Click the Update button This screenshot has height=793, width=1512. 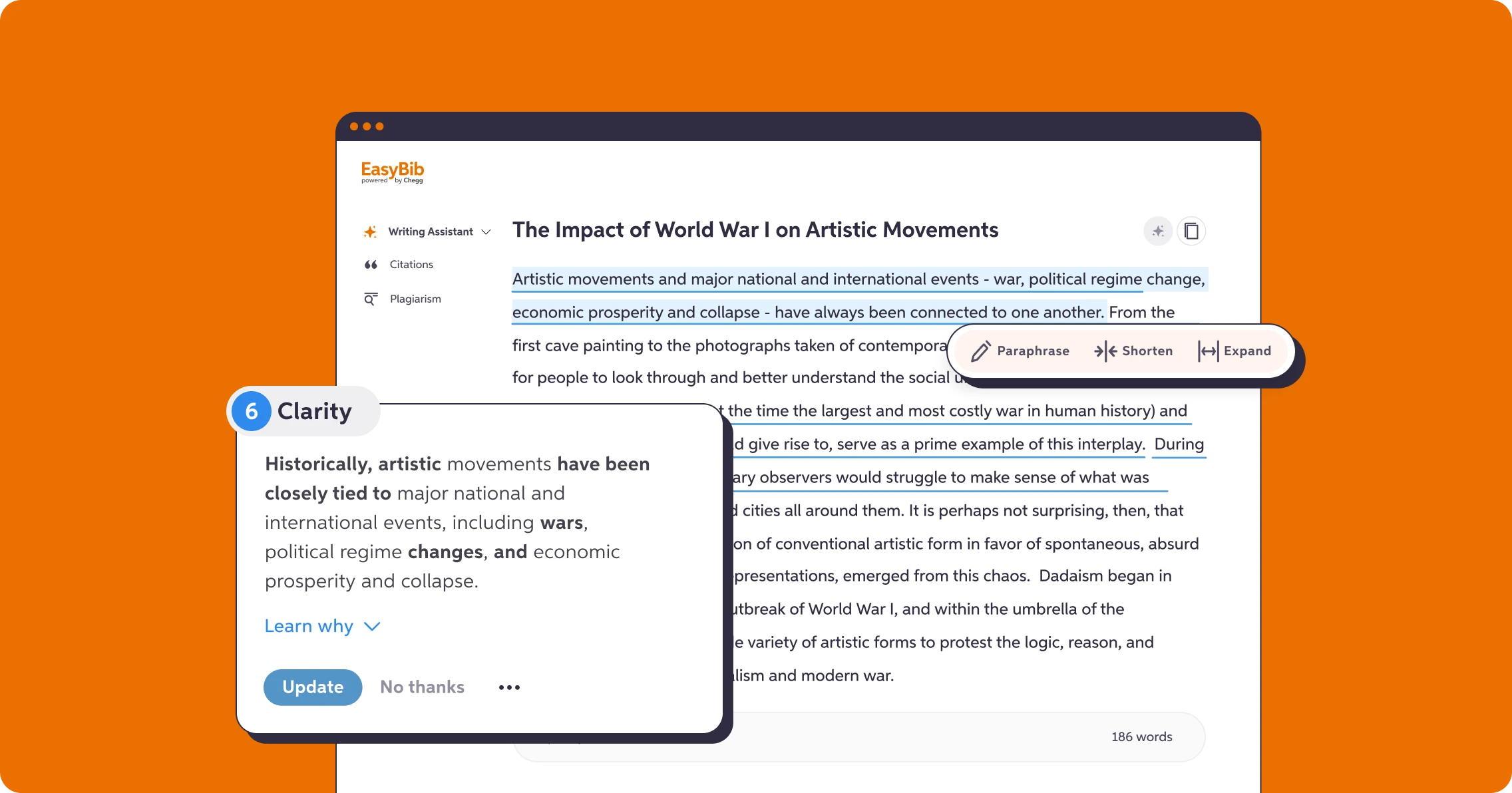tap(313, 687)
